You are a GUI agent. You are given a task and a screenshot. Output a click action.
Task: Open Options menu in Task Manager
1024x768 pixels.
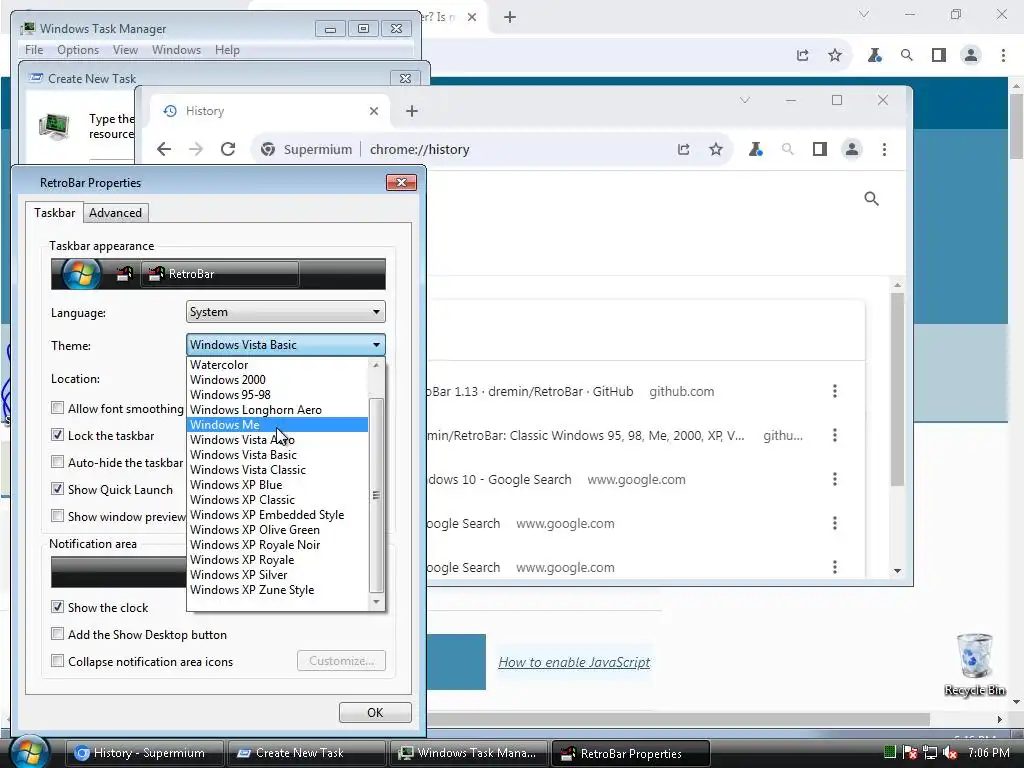[78, 50]
